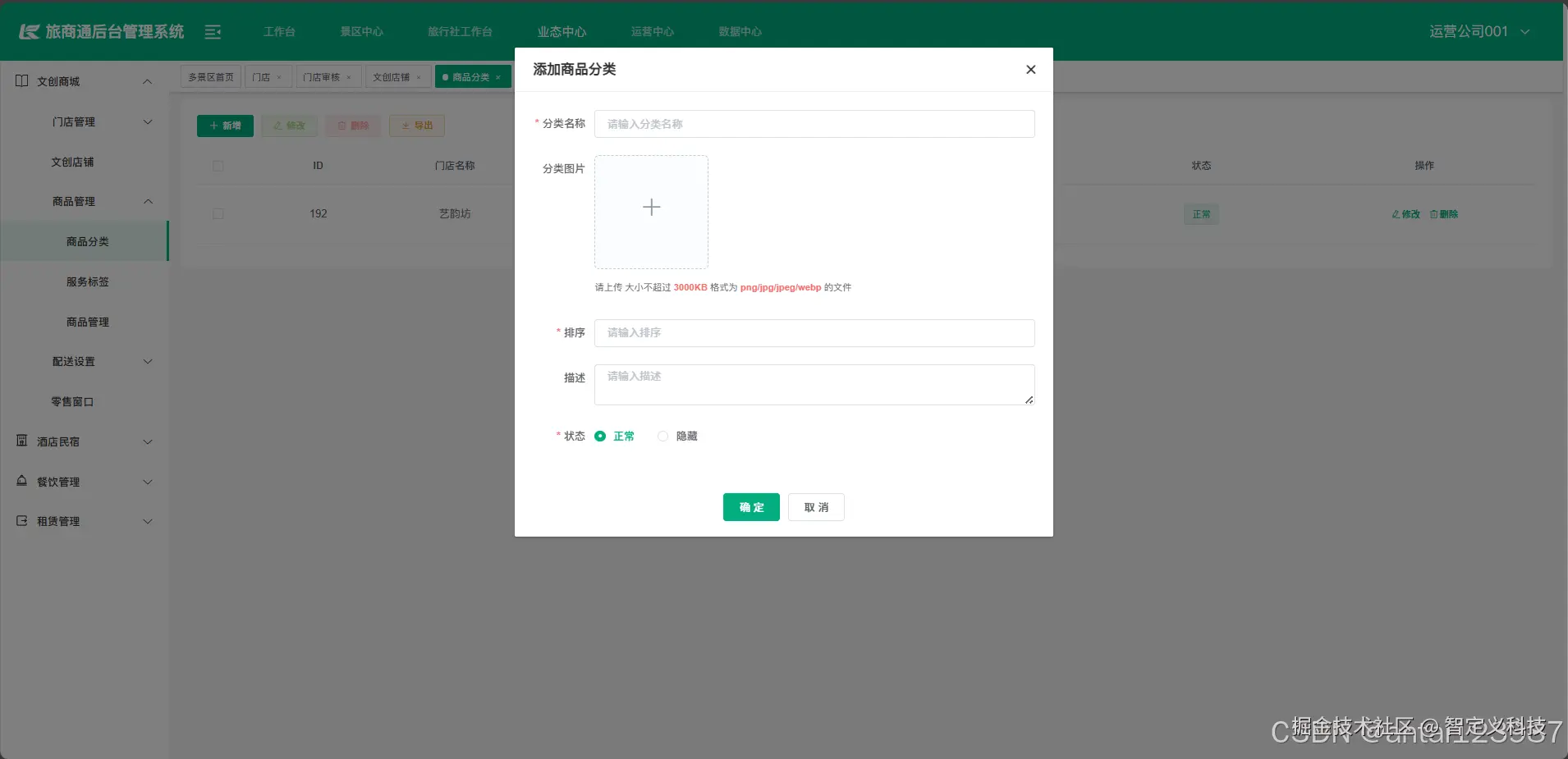Click the plus icon to upload 分类图片
The height and width of the screenshot is (759, 1568).
[x=651, y=208]
